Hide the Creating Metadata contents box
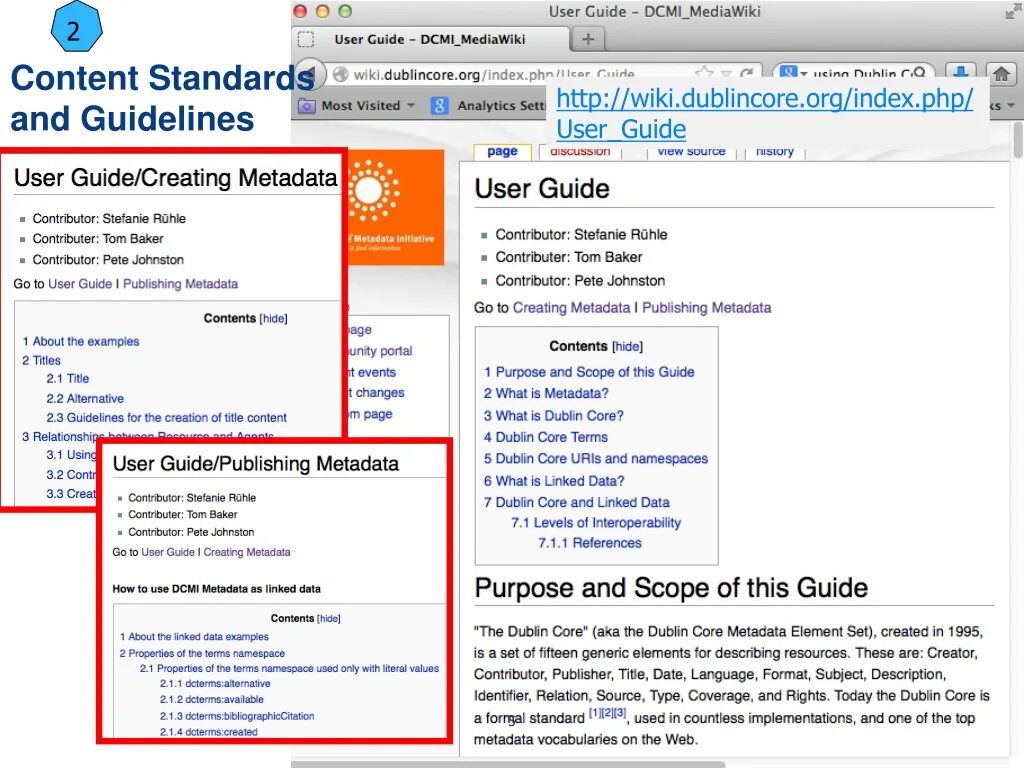Image resolution: width=1024 pixels, height=768 pixels. pos(273,318)
